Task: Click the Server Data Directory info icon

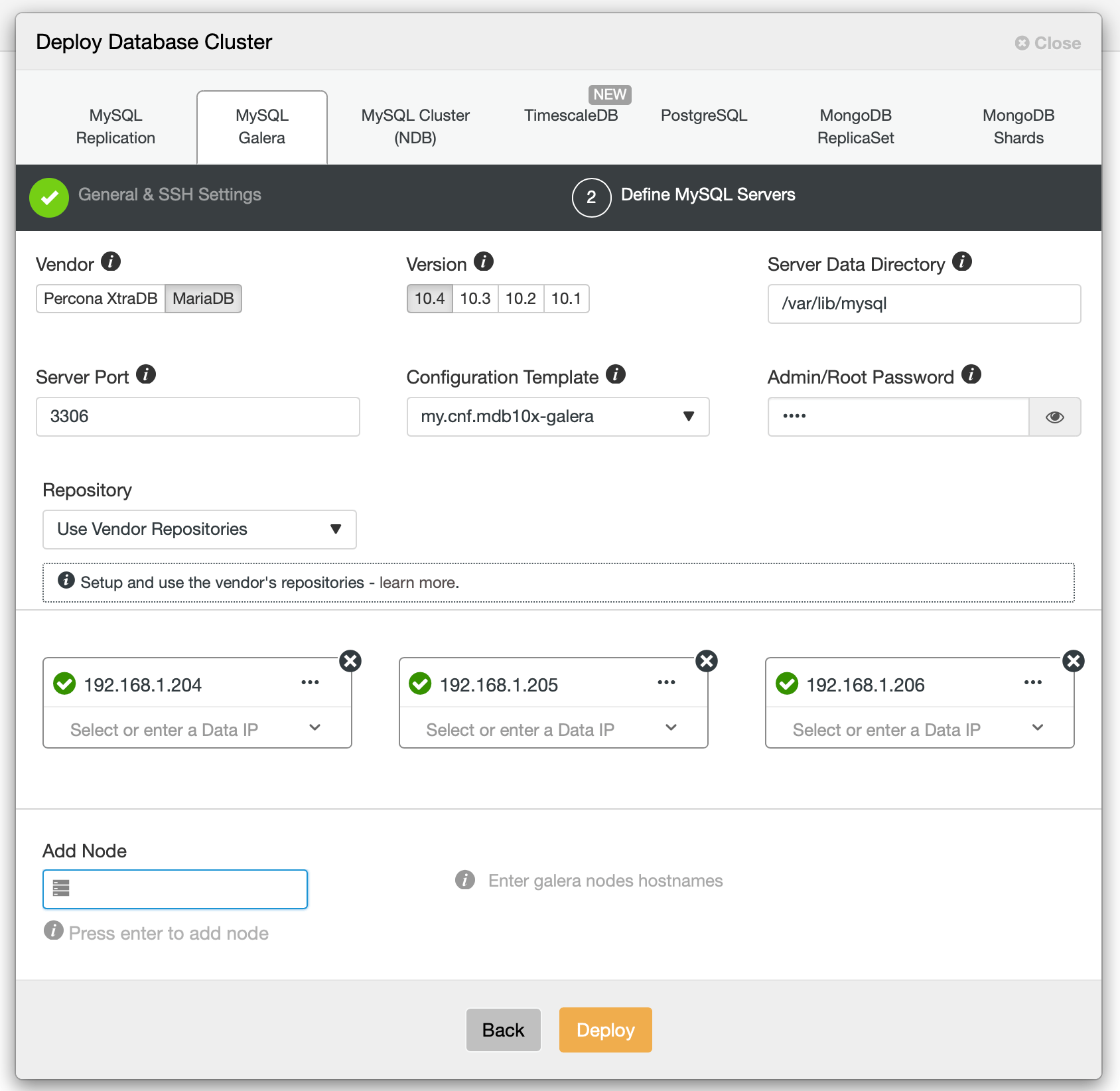Action: [x=963, y=261]
